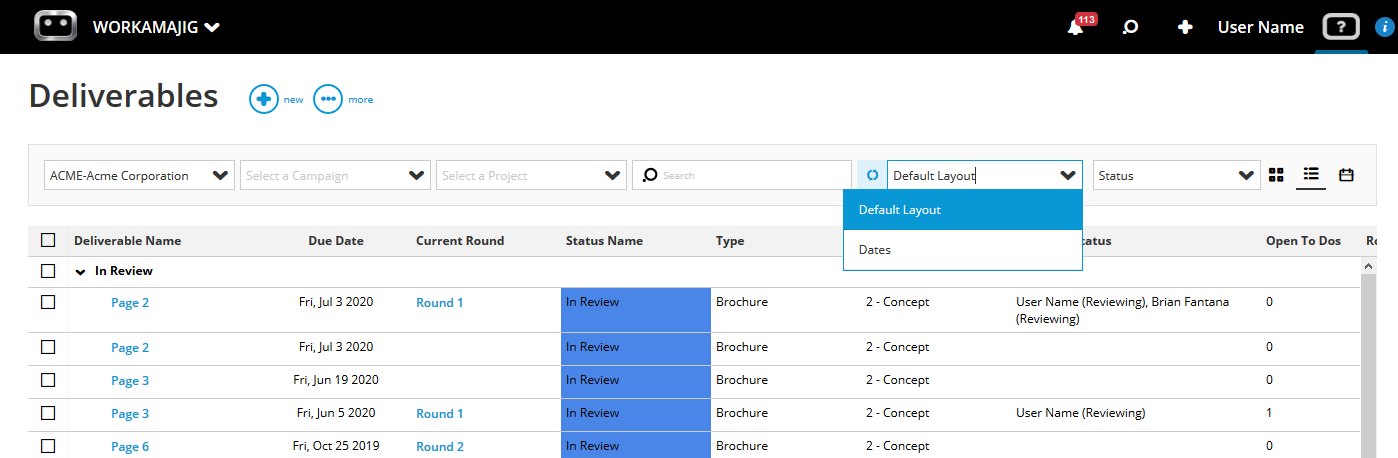Open Select a Project dropdown
The height and width of the screenshot is (458, 1398).
click(532, 175)
